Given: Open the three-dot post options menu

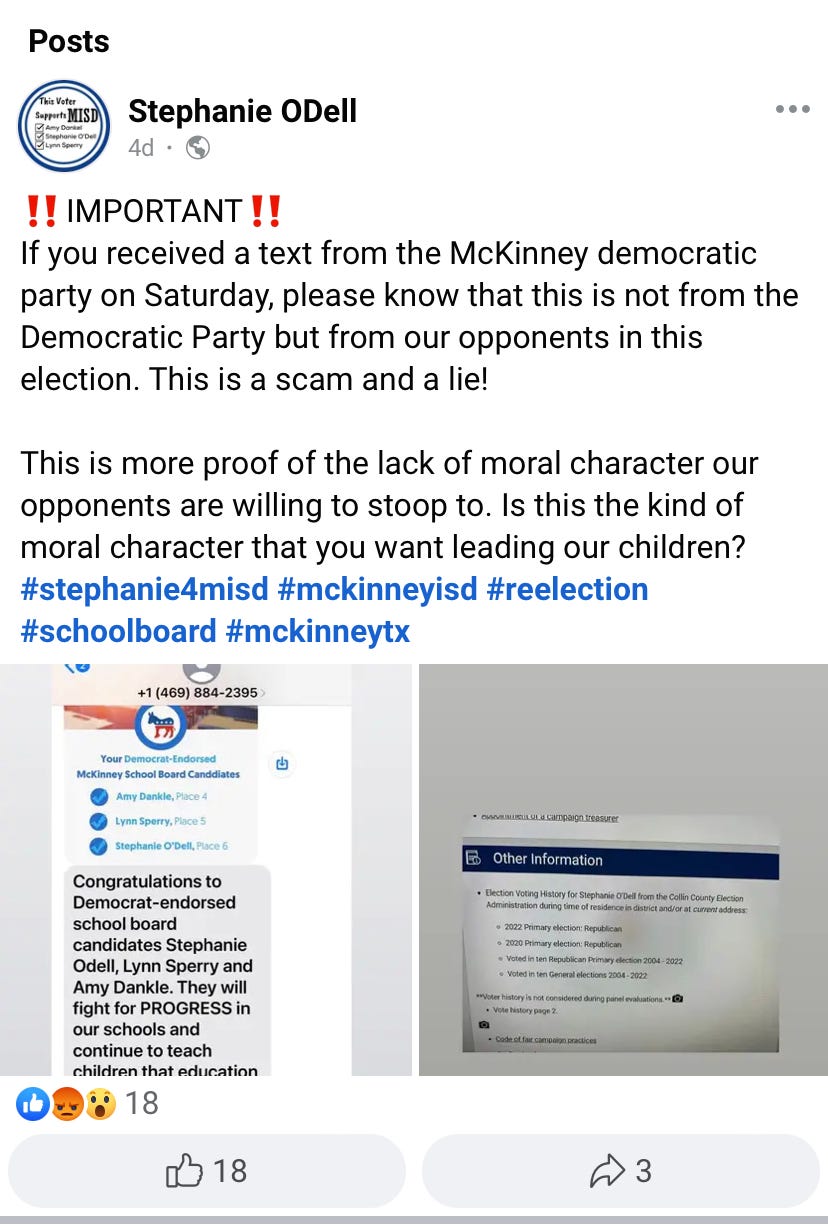Looking at the screenshot, I should coord(792,110).
